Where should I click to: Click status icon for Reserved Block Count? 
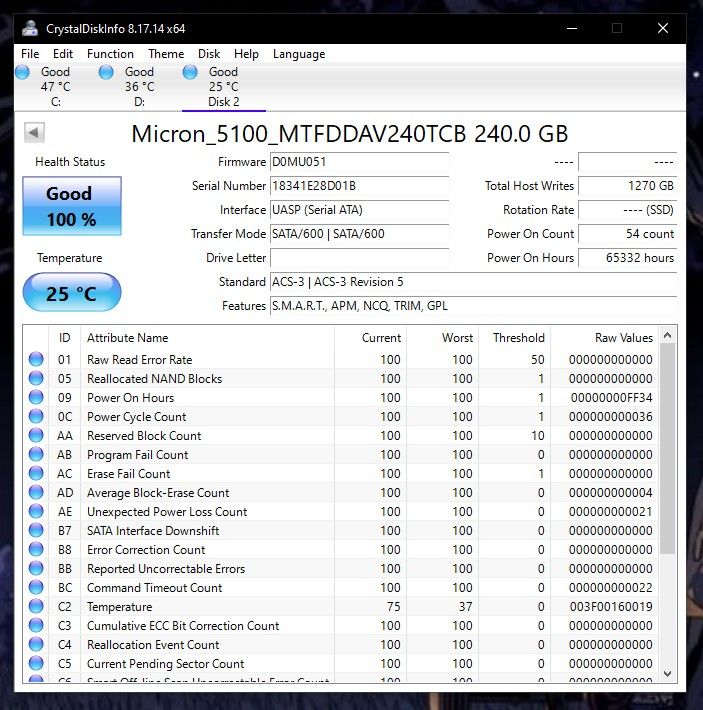coord(36,435)
